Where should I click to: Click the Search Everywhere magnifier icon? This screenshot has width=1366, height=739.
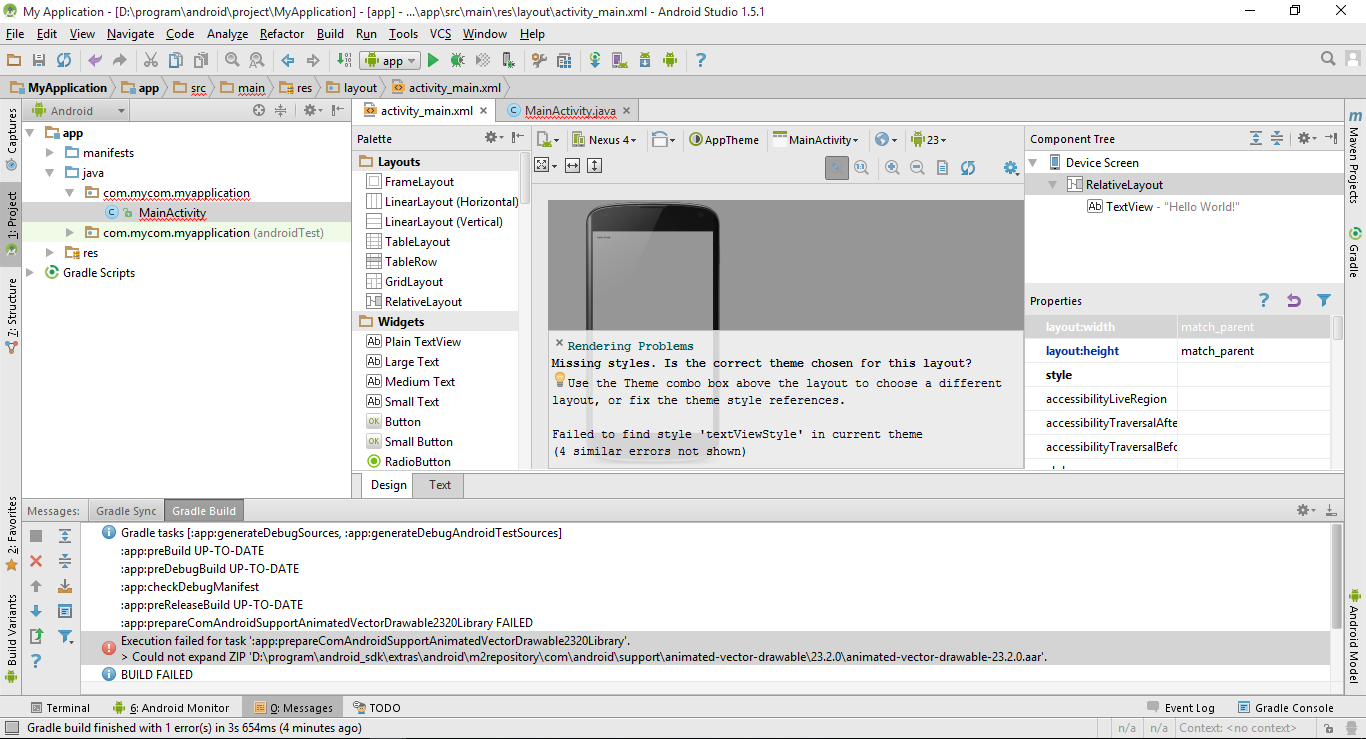pos(1328,59)
